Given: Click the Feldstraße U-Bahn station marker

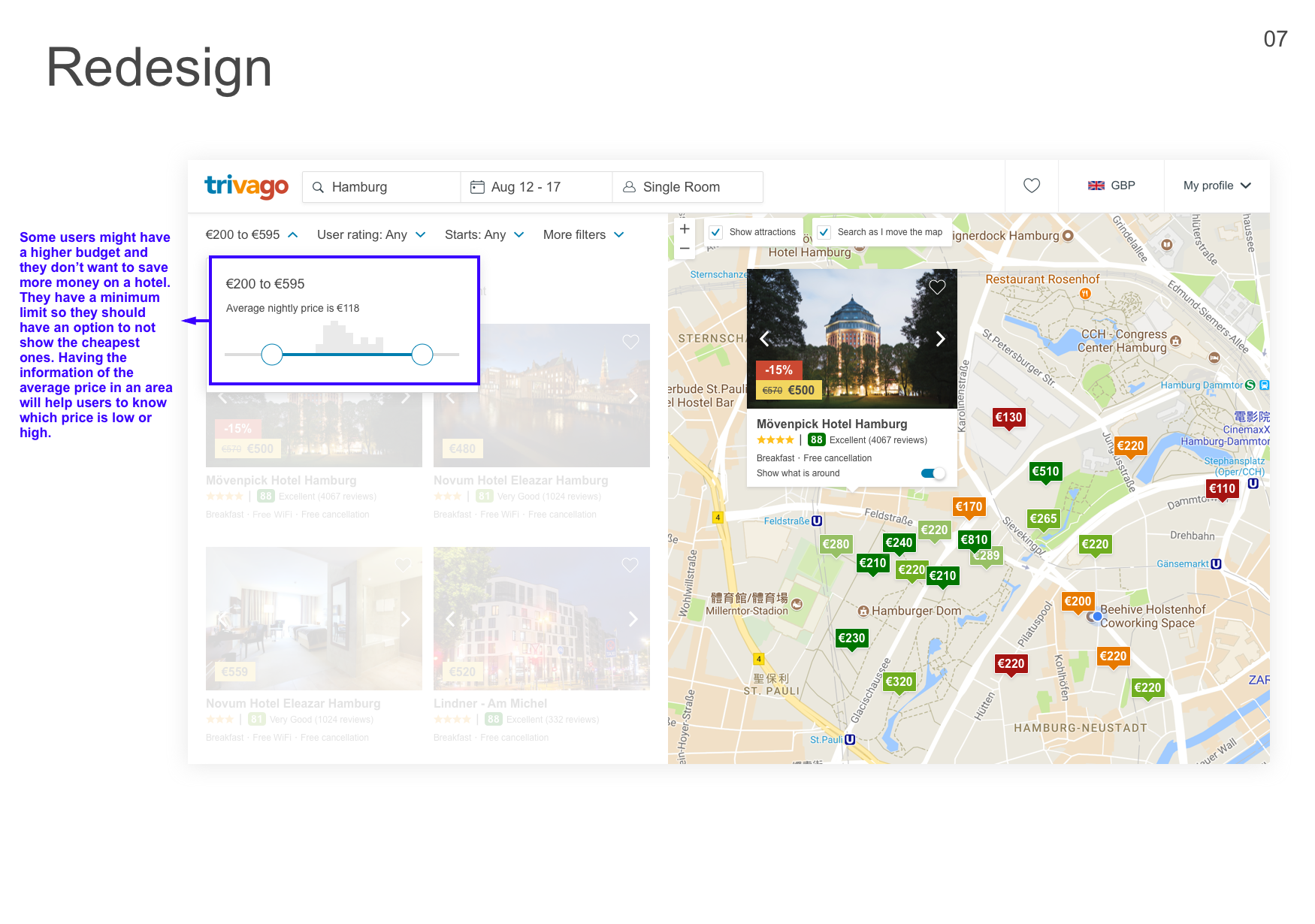Looking at the screenshot, I should pyautogui.click(x=817, y=521).
